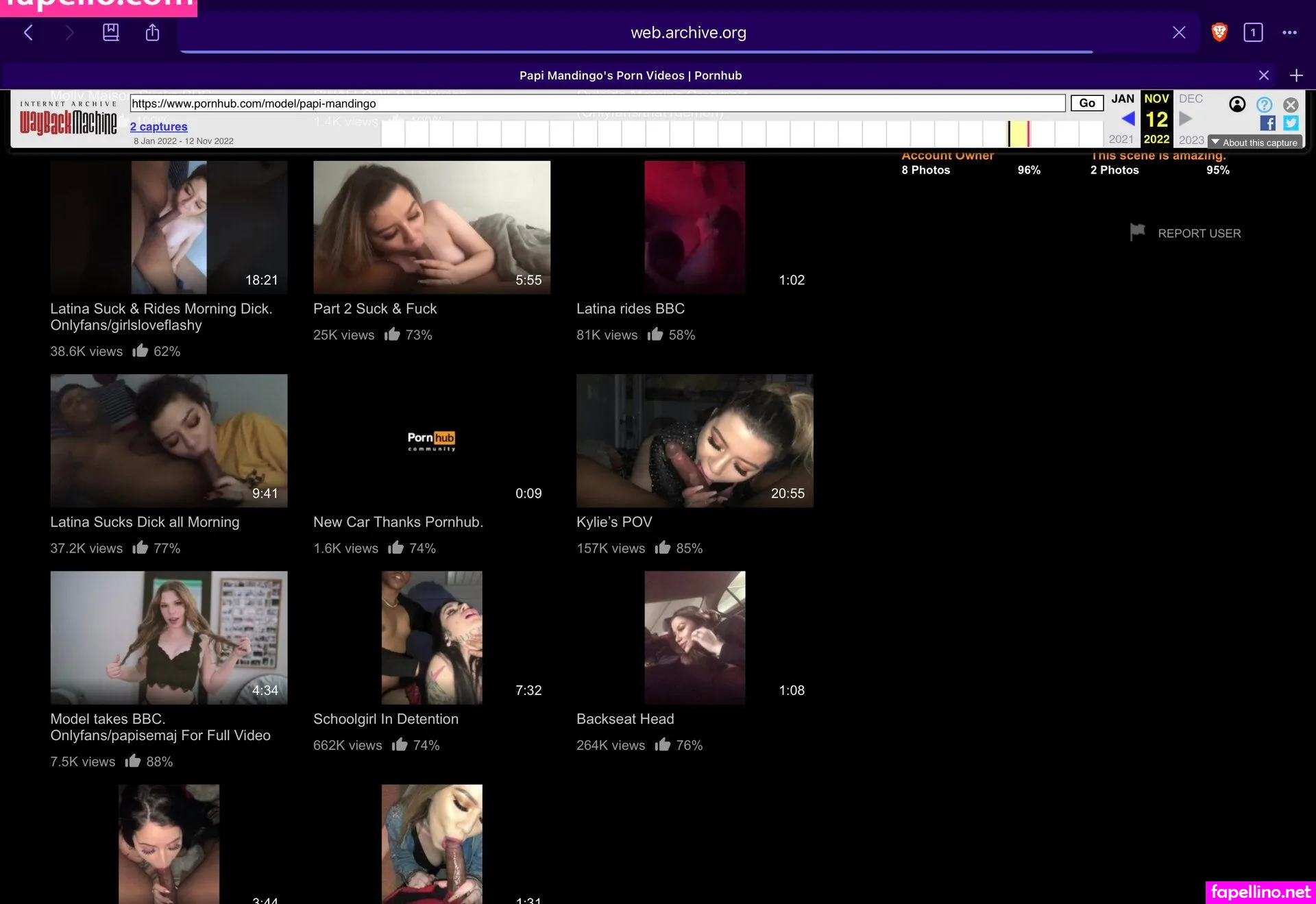The height and width of the screenshot is (904, 1316).
Task: Expand the About this capture dropdown
Action: pos(1254,143)
